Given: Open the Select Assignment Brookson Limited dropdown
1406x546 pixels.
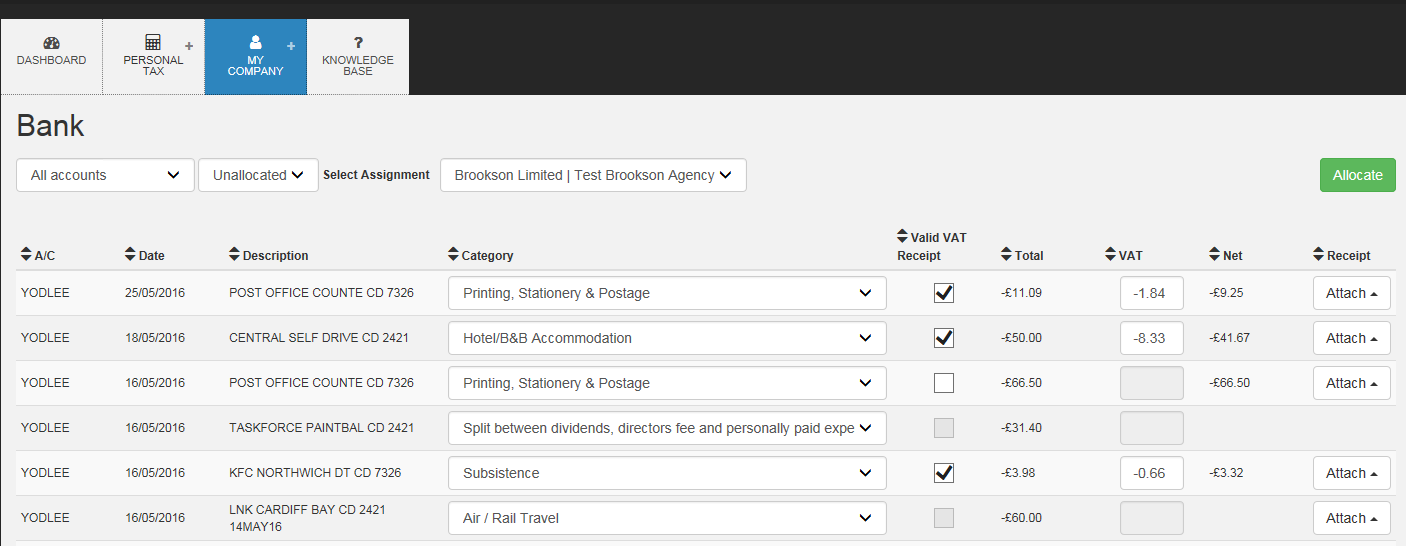Looking at the screenshot, I should click(x=593, y=175).
